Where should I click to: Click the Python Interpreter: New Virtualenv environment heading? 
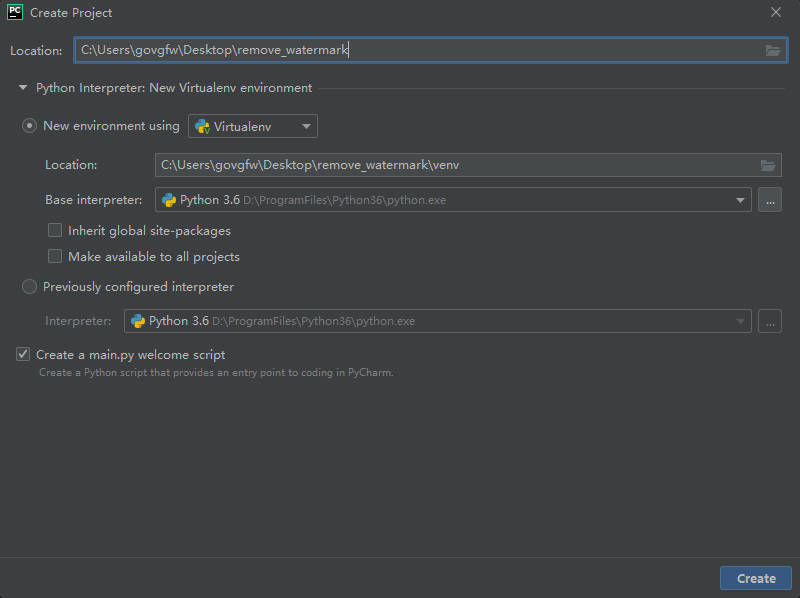tap(173, 88)
